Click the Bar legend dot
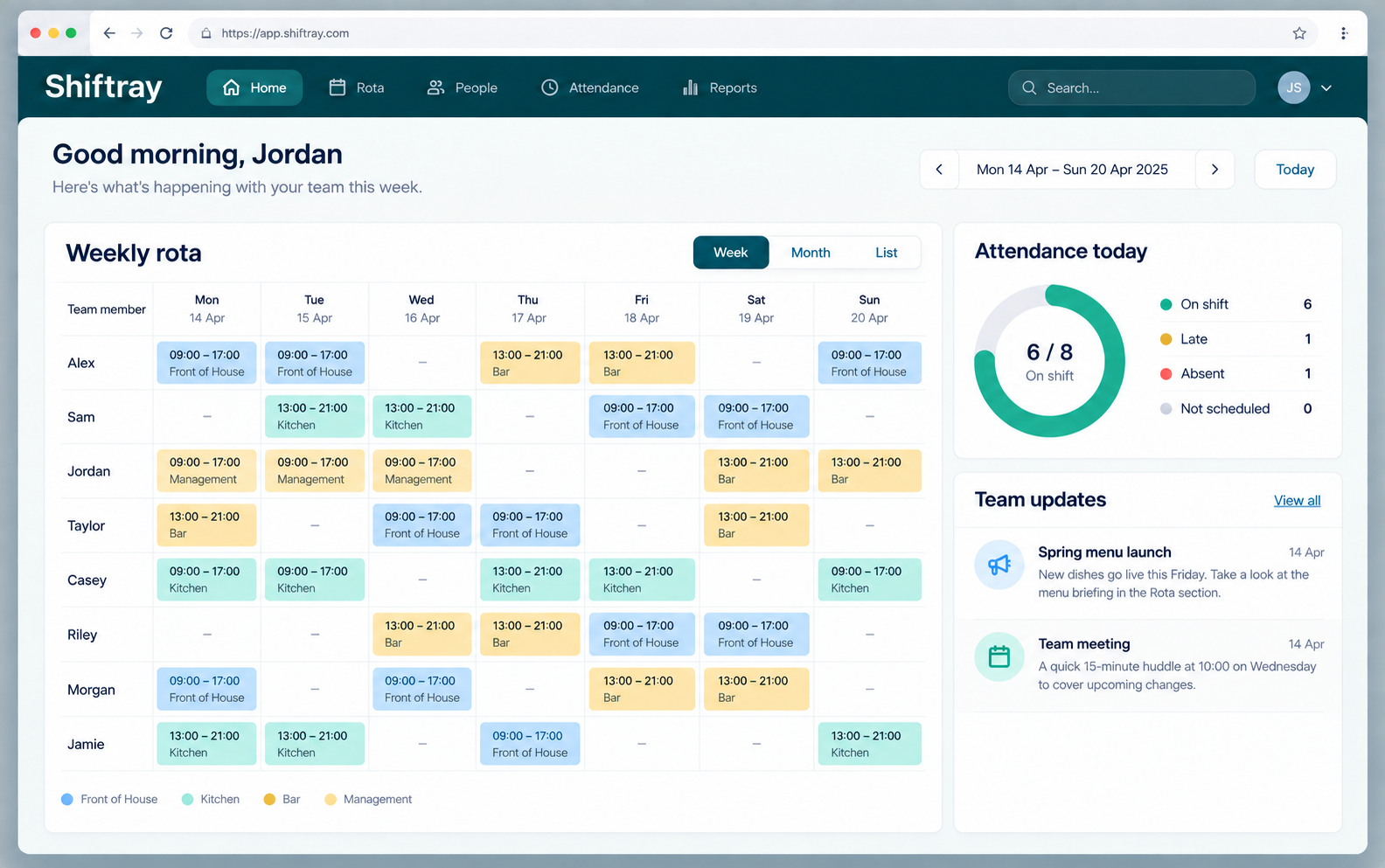1385x868 pixels. click(x=269, y=799)
